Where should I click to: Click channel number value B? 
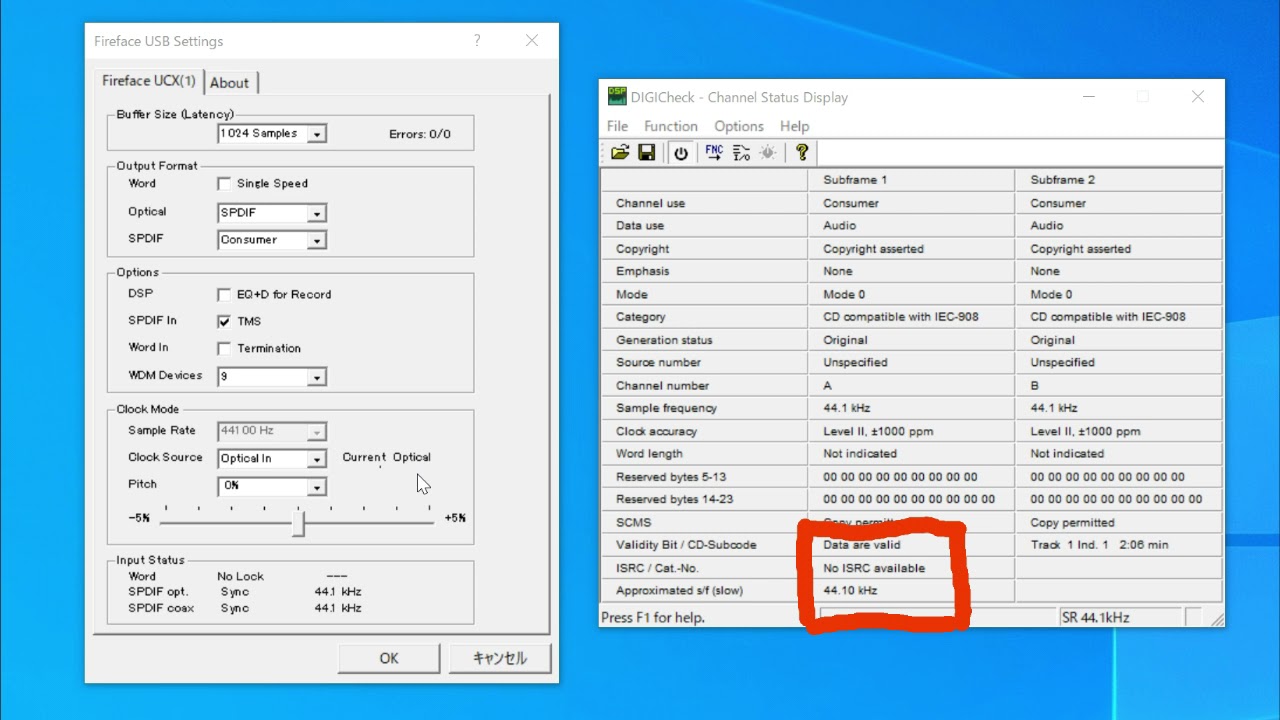pyautogui.click(x=1035, y=386)
